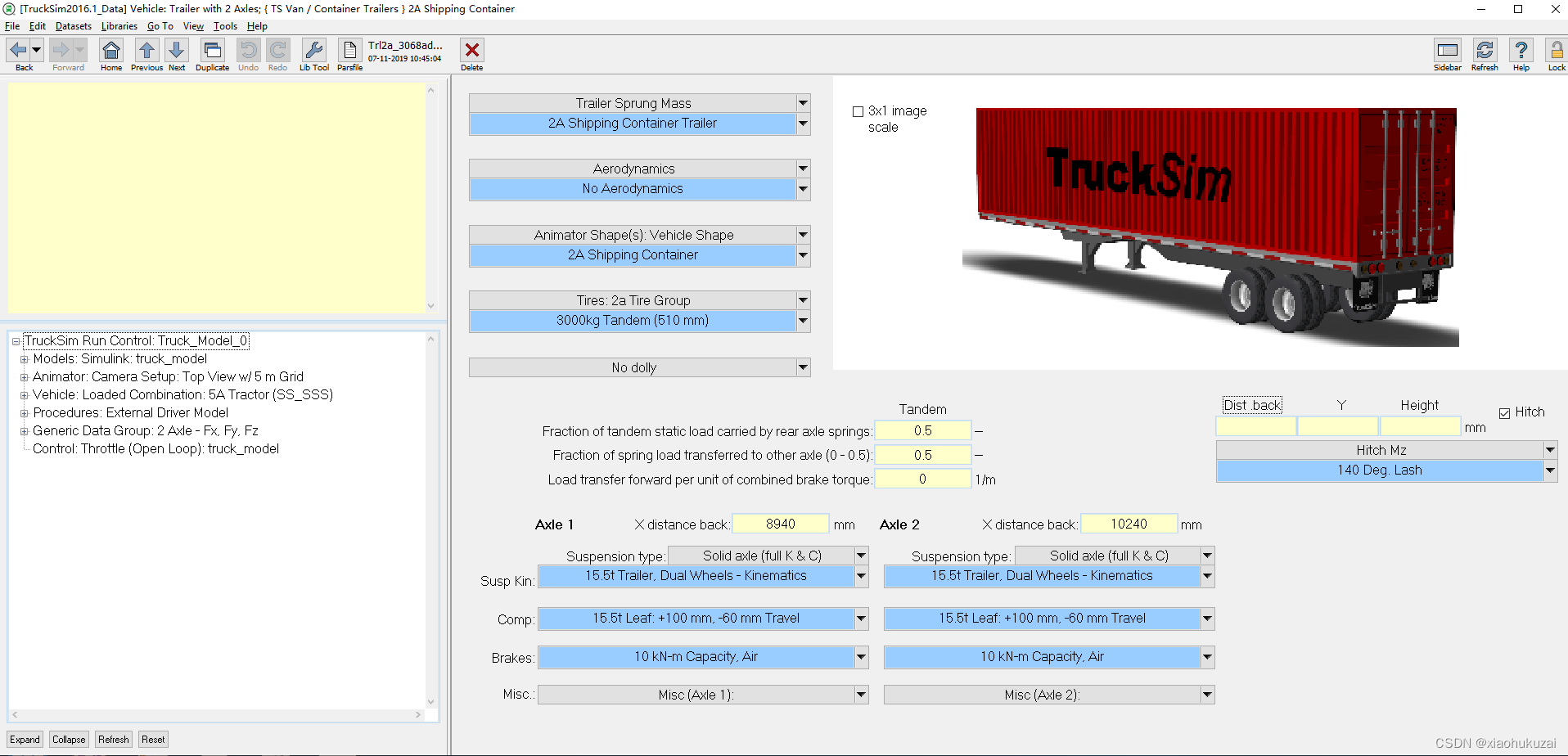Screen dimensions: 1568x756
Task: Open the No dolly dropdown
Action: [x=803, y=367]
